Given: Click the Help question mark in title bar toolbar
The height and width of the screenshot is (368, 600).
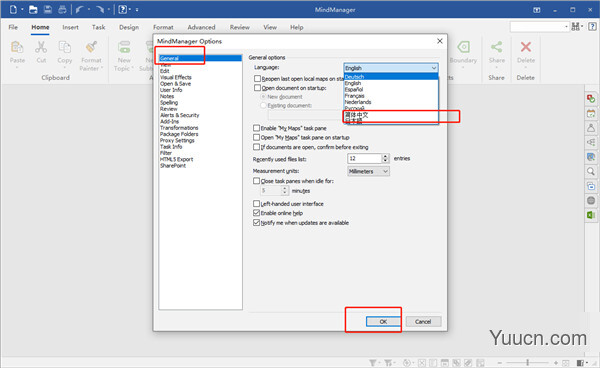Looking at the screenshot, I should 122,9.
